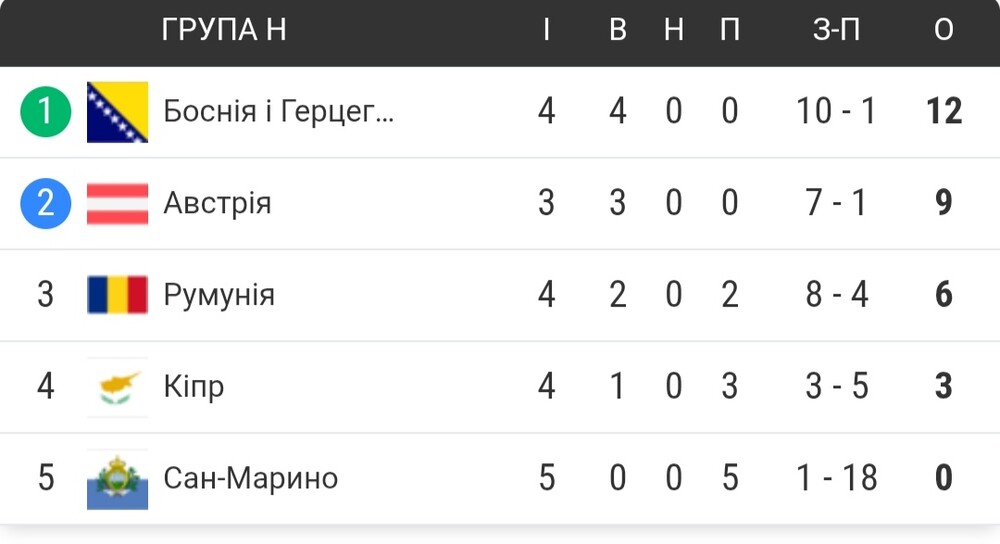This screenshot has width=1000, height=544.
Task: Click the І games played column header
Action: (x=547, y=29)
